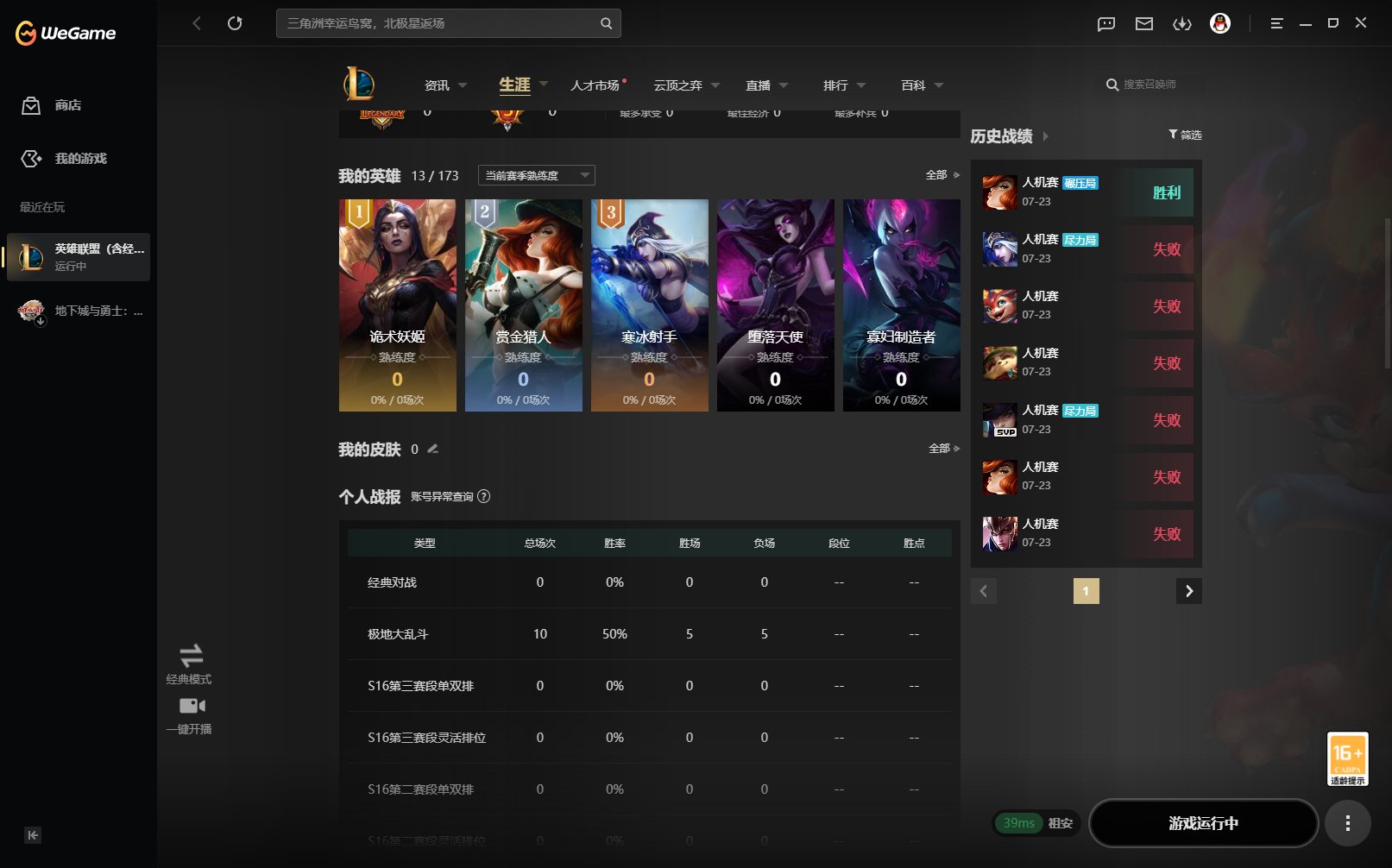Viewport: 1392px width, 868px height.
Task: Expand the 资讯 menu arrow
Action: 463,85
